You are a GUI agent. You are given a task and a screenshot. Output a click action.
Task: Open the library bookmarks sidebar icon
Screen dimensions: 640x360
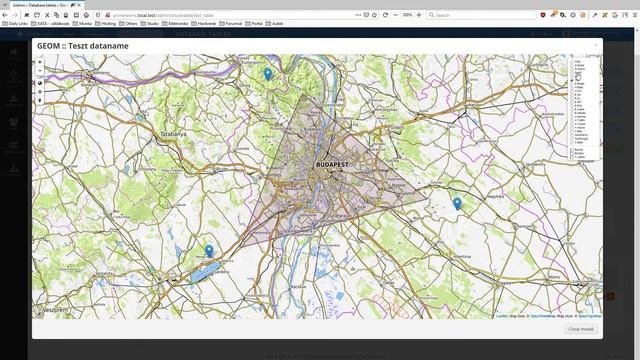point(625,15)
